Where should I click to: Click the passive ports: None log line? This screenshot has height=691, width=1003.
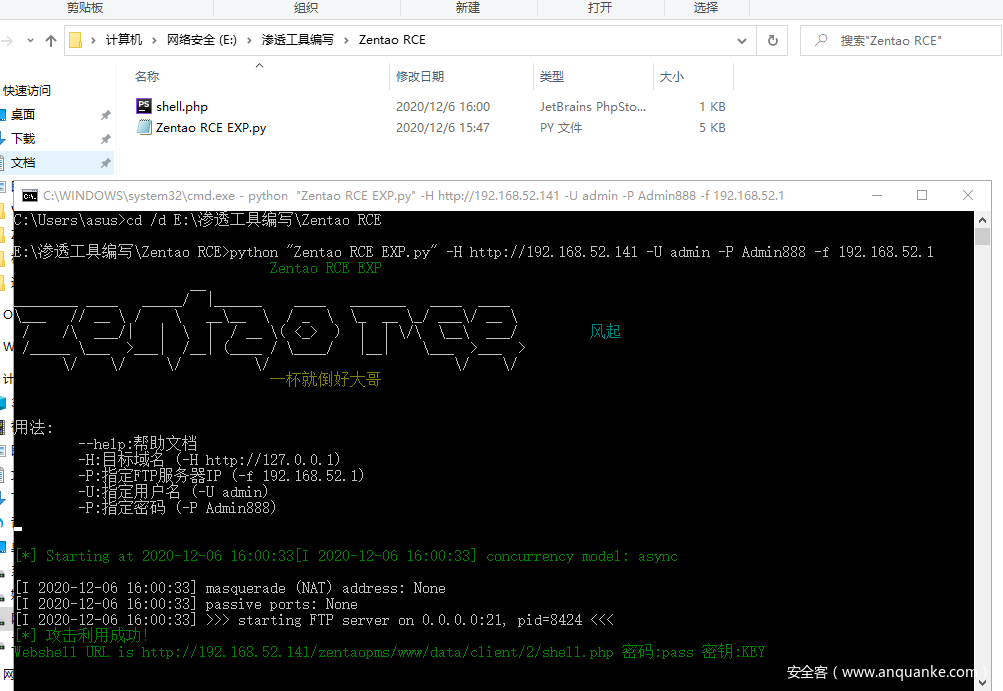pos(186,604)
